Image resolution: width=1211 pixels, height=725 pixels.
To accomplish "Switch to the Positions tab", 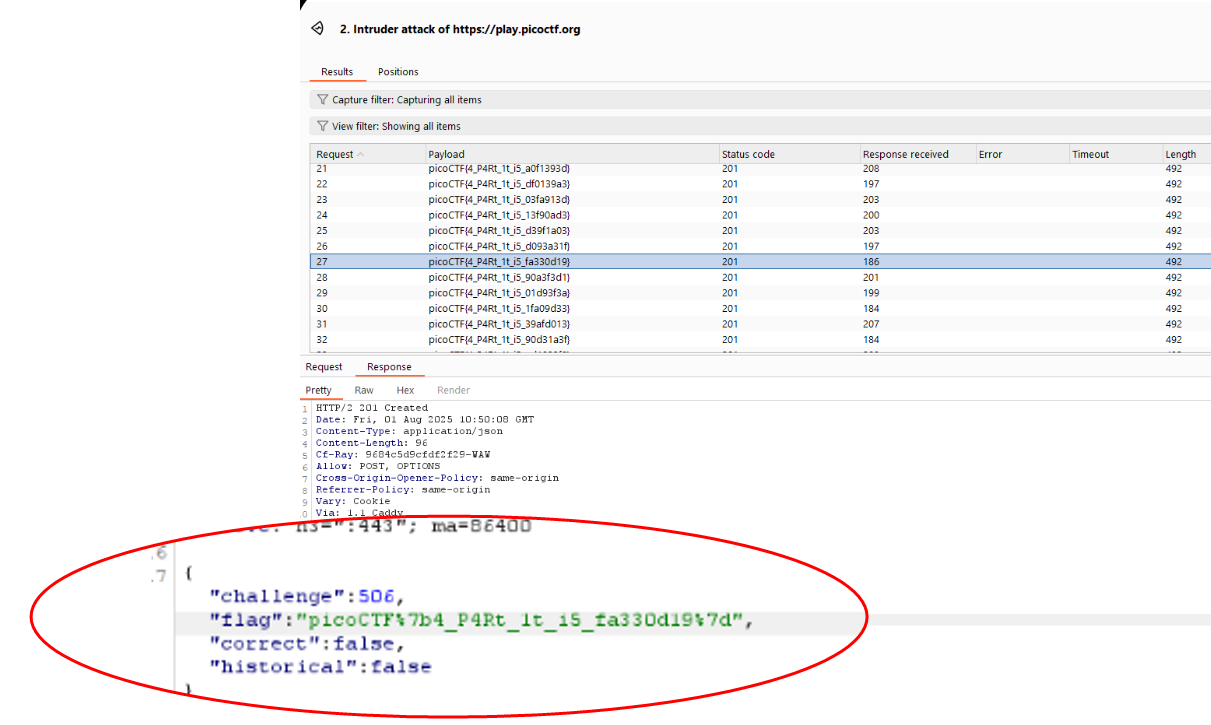I will [398, 72].
